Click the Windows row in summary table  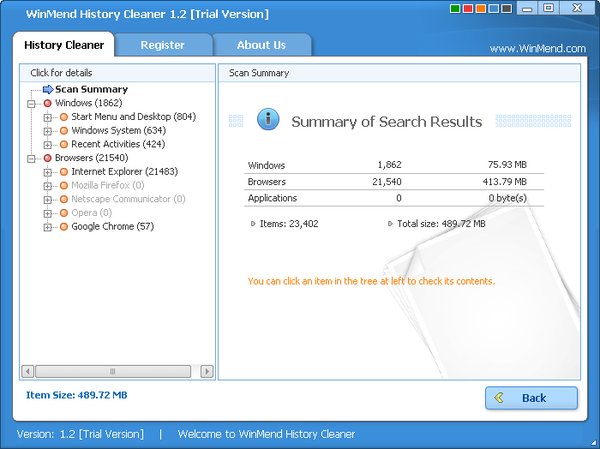(394, 165)
